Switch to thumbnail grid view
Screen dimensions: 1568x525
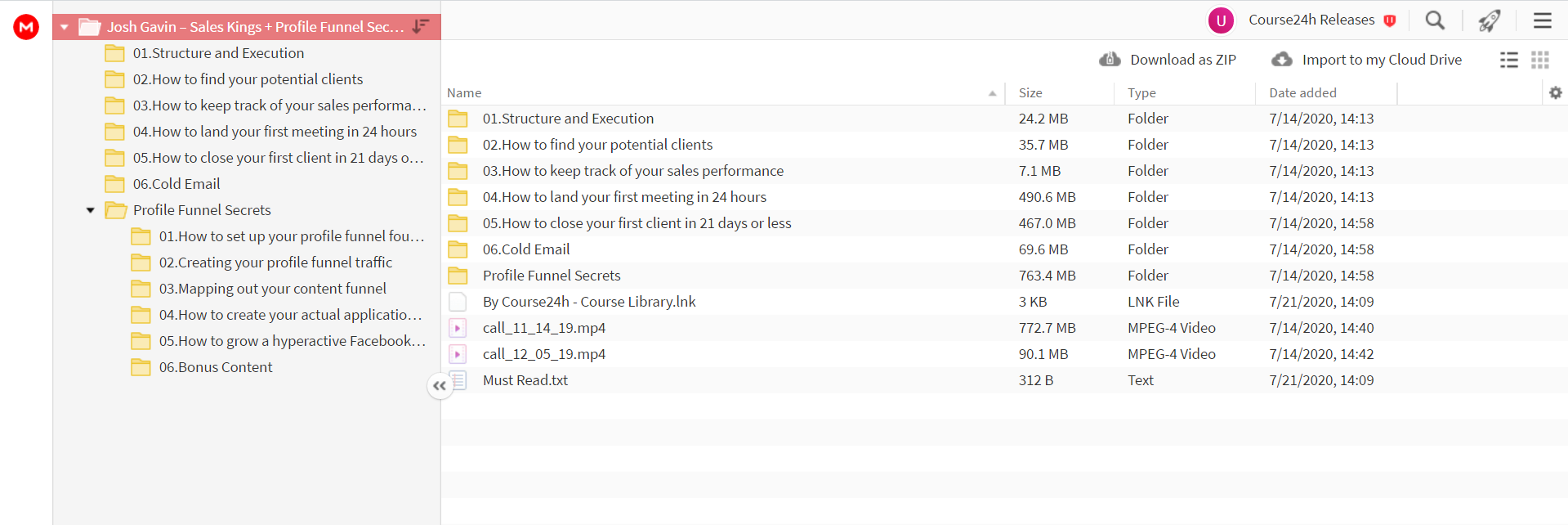(x=1540, y=60)
